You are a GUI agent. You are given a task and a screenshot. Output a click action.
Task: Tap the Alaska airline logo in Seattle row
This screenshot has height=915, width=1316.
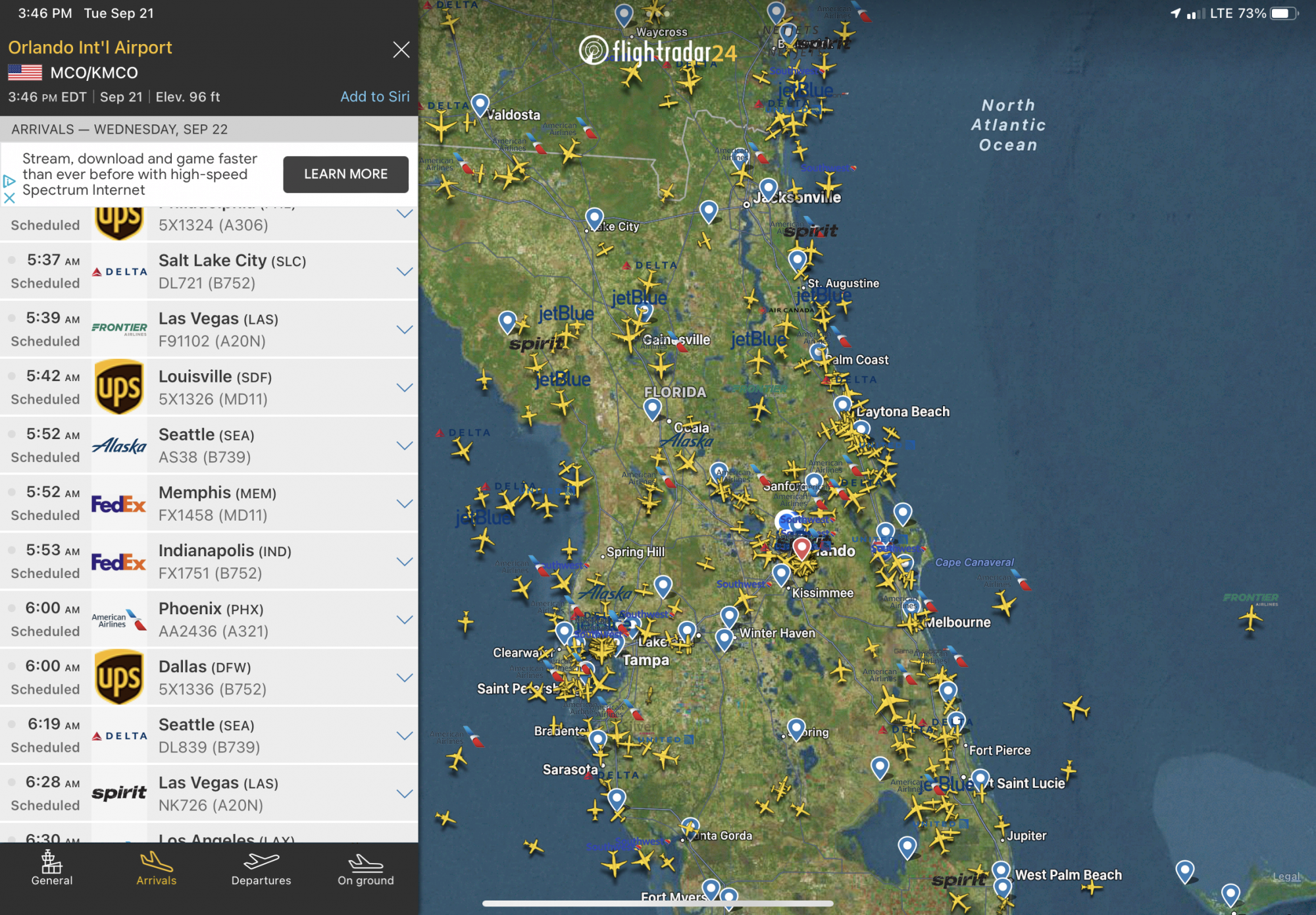click(119, 446)
